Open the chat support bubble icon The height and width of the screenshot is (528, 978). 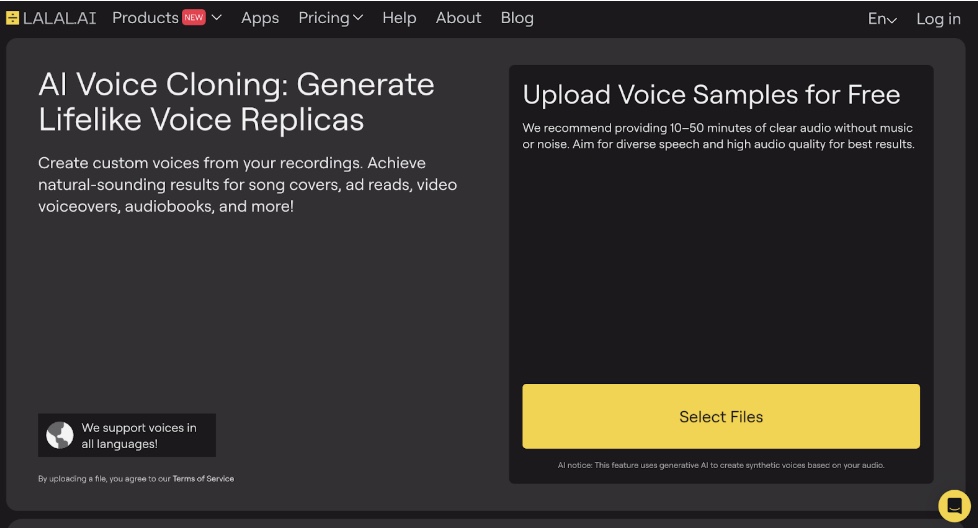[954, 505]
